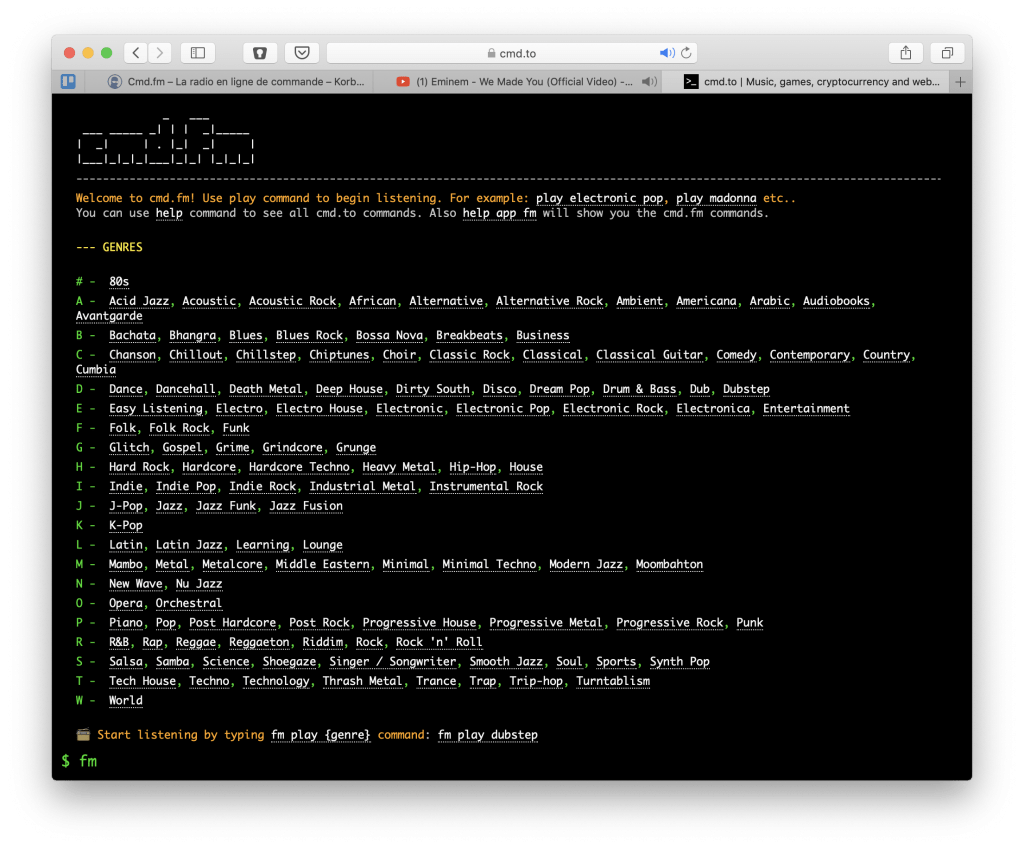Open the shield privacy extension icon
This screenshot has height=849, width=1024.
coord(260,53)
